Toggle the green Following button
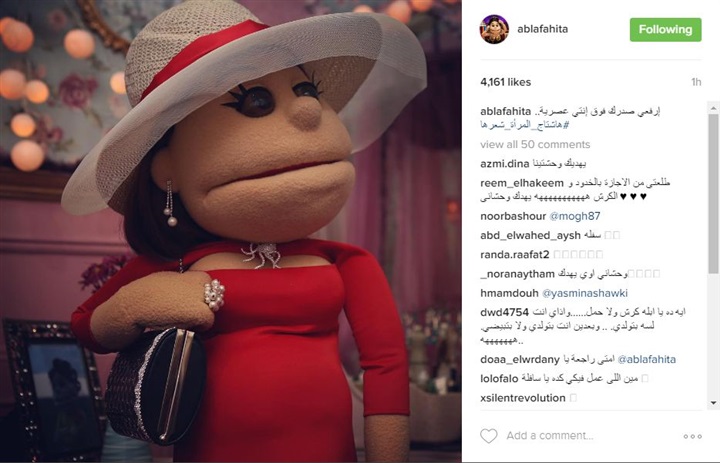Viewport: 720px width, 463px height. coord(665,30)
